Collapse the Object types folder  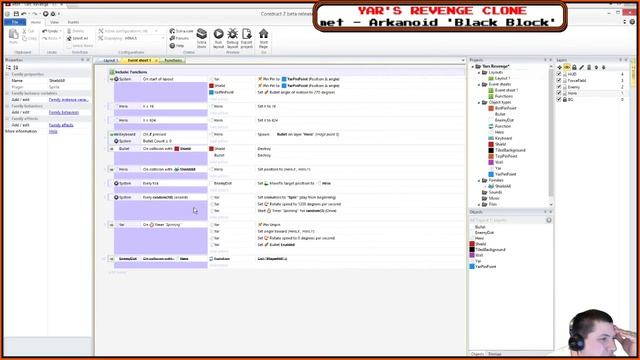coord(480,102)
